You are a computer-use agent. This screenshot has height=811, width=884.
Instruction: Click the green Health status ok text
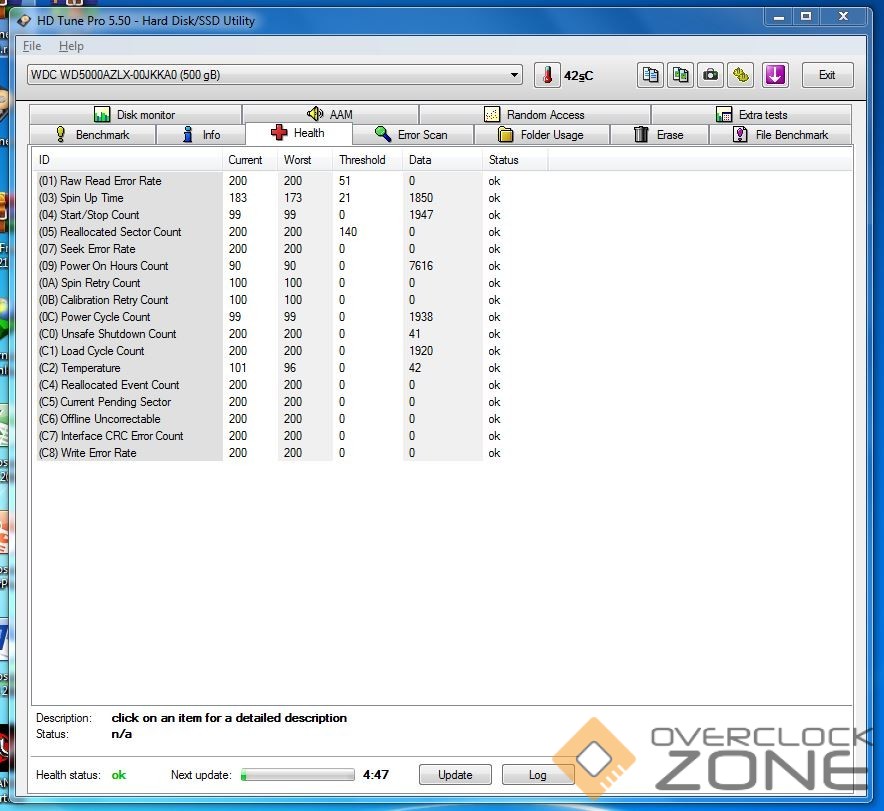119,775
